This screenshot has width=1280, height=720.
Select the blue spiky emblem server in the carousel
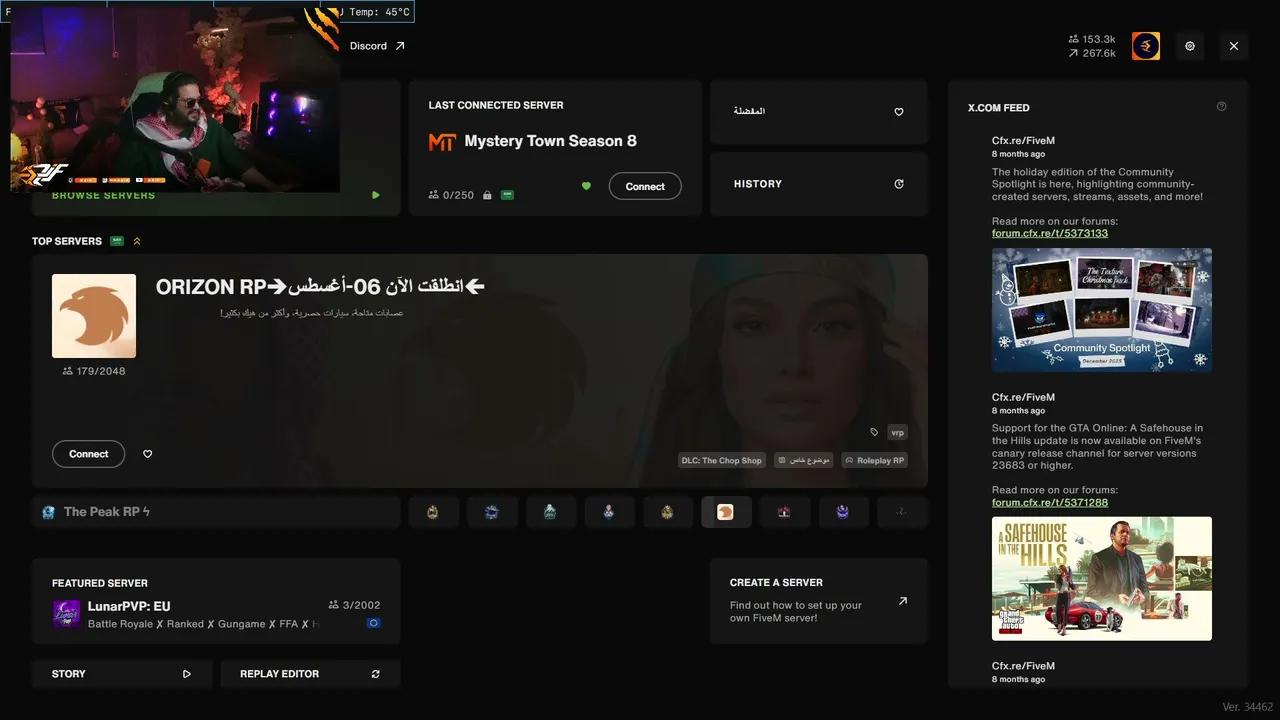click(492, 512)
